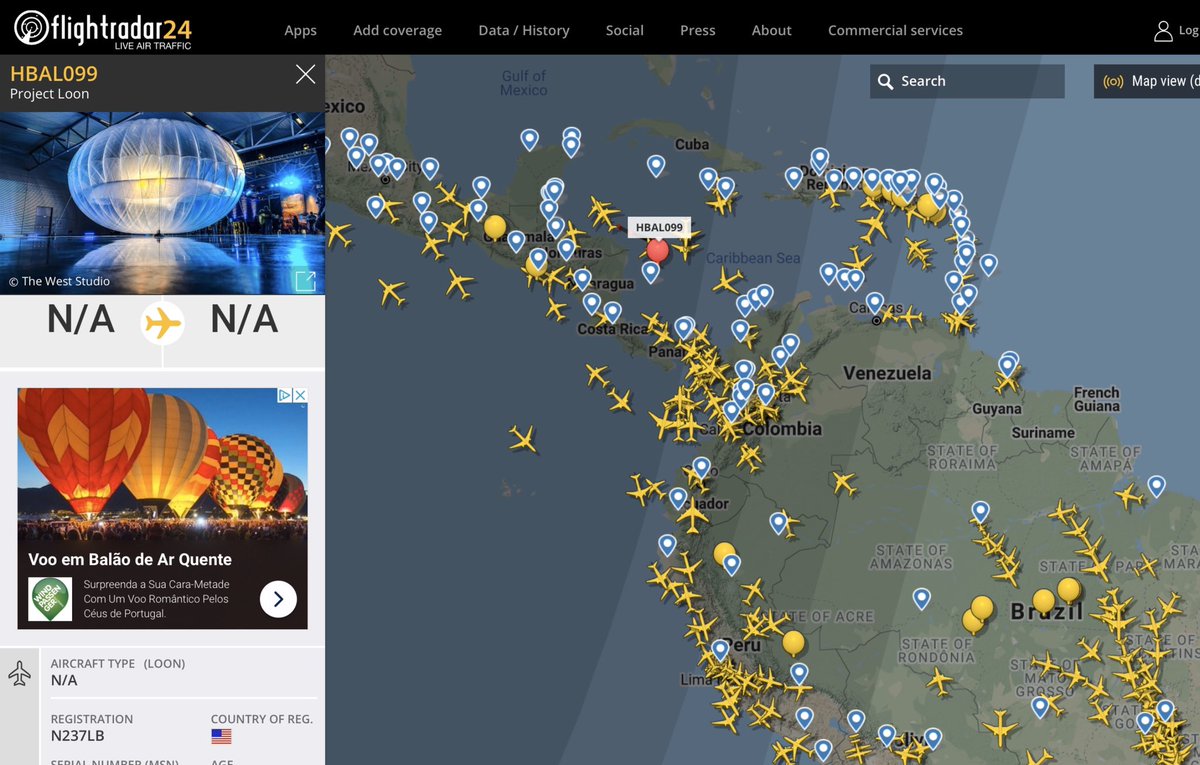Open the Map view dropdown
This screenshot has width=1200, height=765.
click(x=1147, y=81)
